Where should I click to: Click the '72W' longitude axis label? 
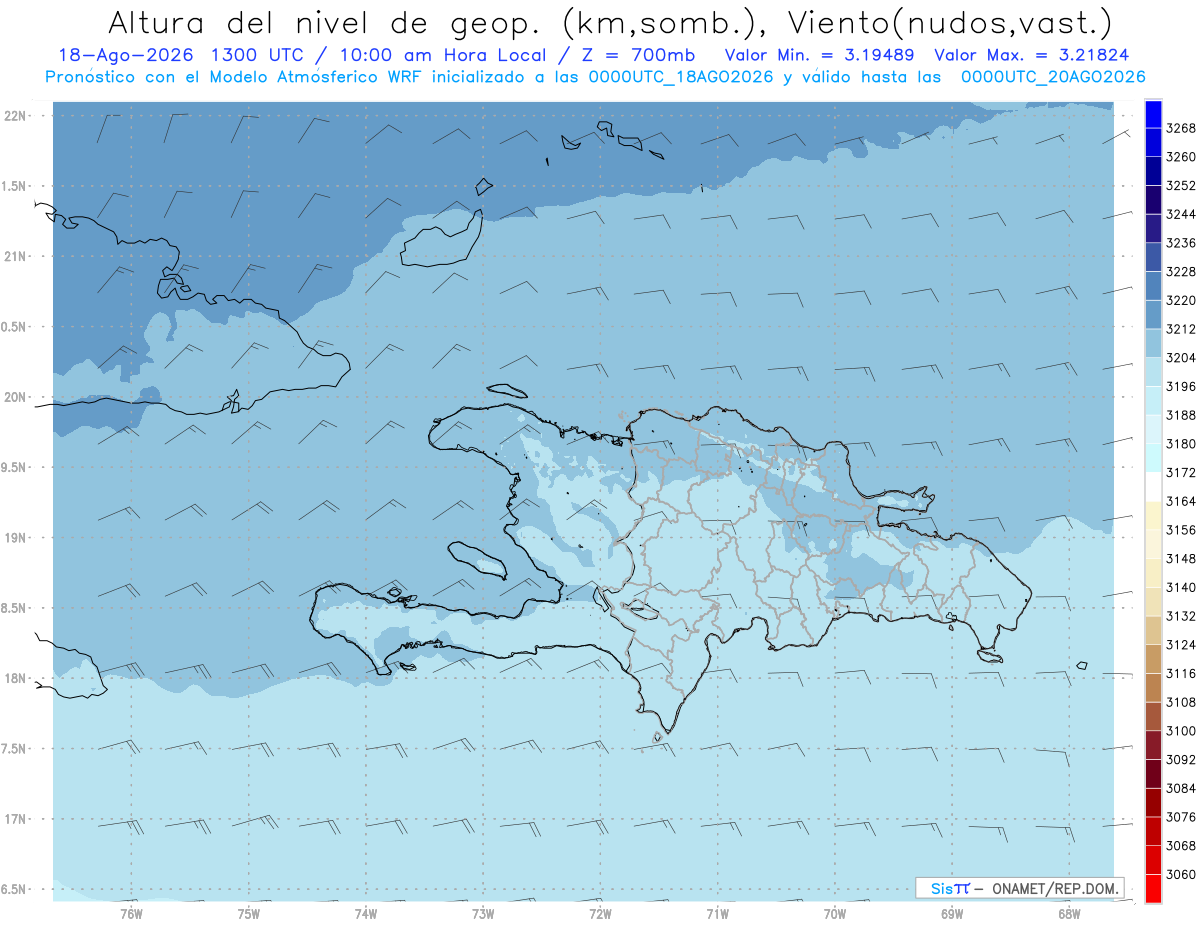600,914
